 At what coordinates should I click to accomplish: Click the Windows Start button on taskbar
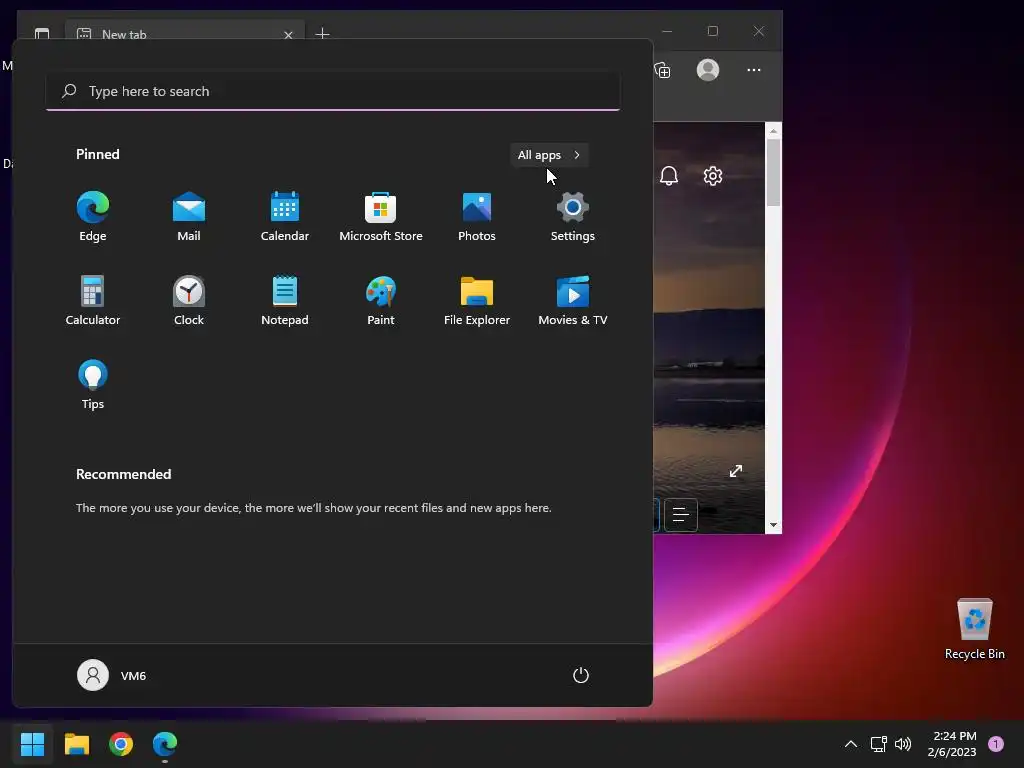point(32,744)
